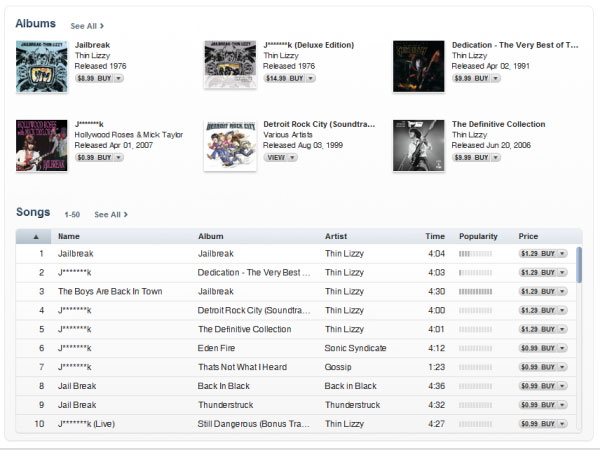Click the sort triangle in the song list header
600x450 pixels.
(x=36, y=237)
